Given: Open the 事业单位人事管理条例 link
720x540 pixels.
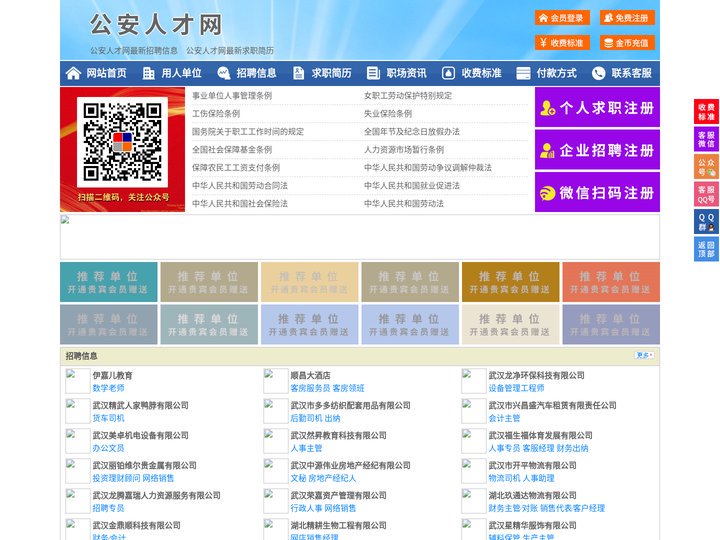Looking at the screenshot, I should point(232,96).
